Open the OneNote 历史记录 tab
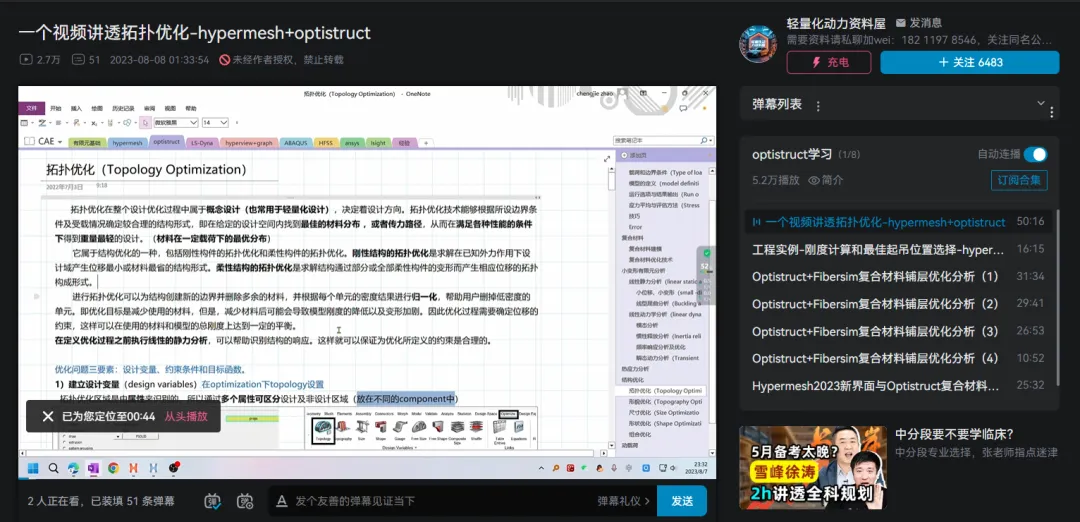1080x522 pixels. [123, 108]
